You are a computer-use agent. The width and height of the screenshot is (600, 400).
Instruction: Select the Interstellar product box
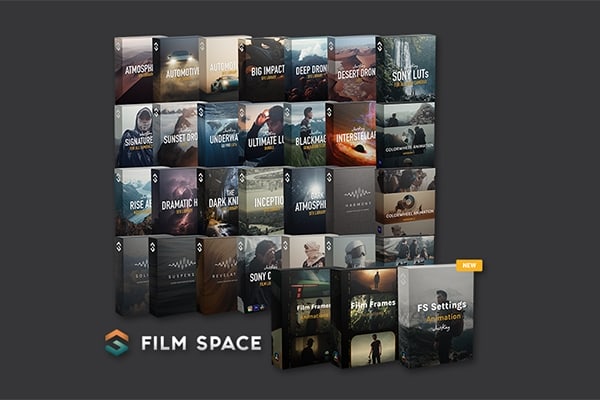click(x=351, y=134)
